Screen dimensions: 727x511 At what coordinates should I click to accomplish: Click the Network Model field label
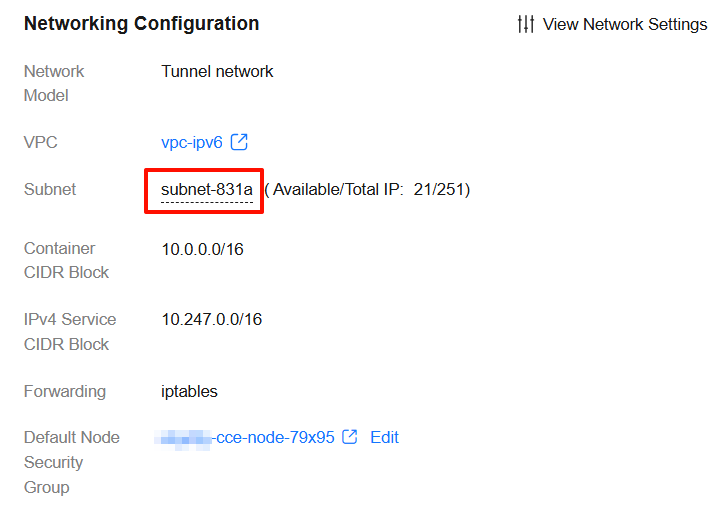click(54, 84)
